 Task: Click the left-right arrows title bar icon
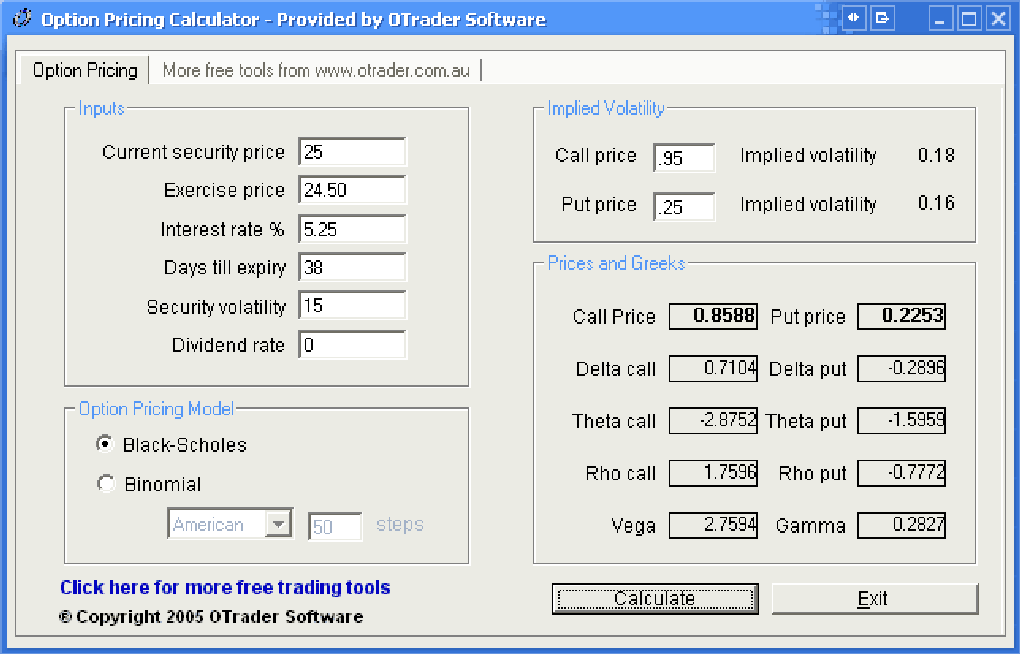click(x=853, y=18)
